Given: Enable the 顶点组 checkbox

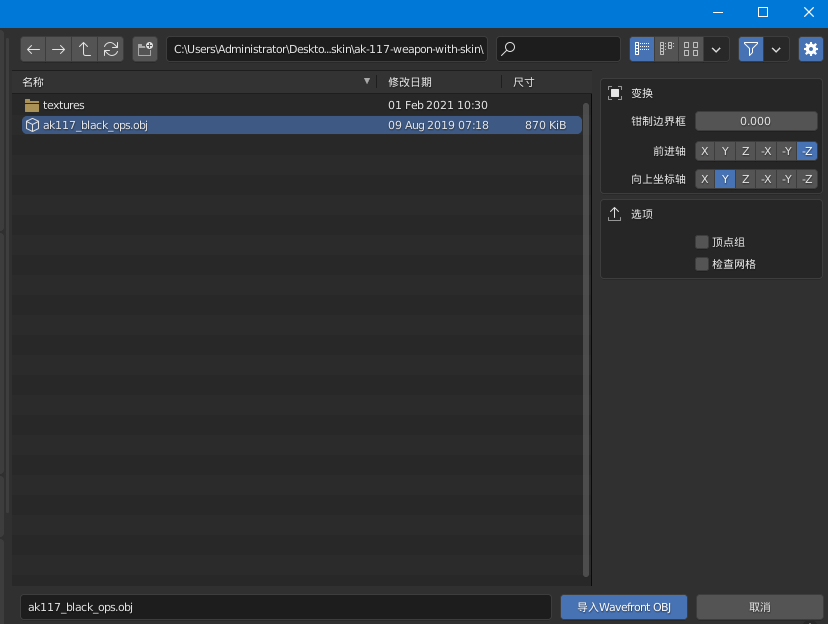Looking at the screenshot, I should [701, 242].
